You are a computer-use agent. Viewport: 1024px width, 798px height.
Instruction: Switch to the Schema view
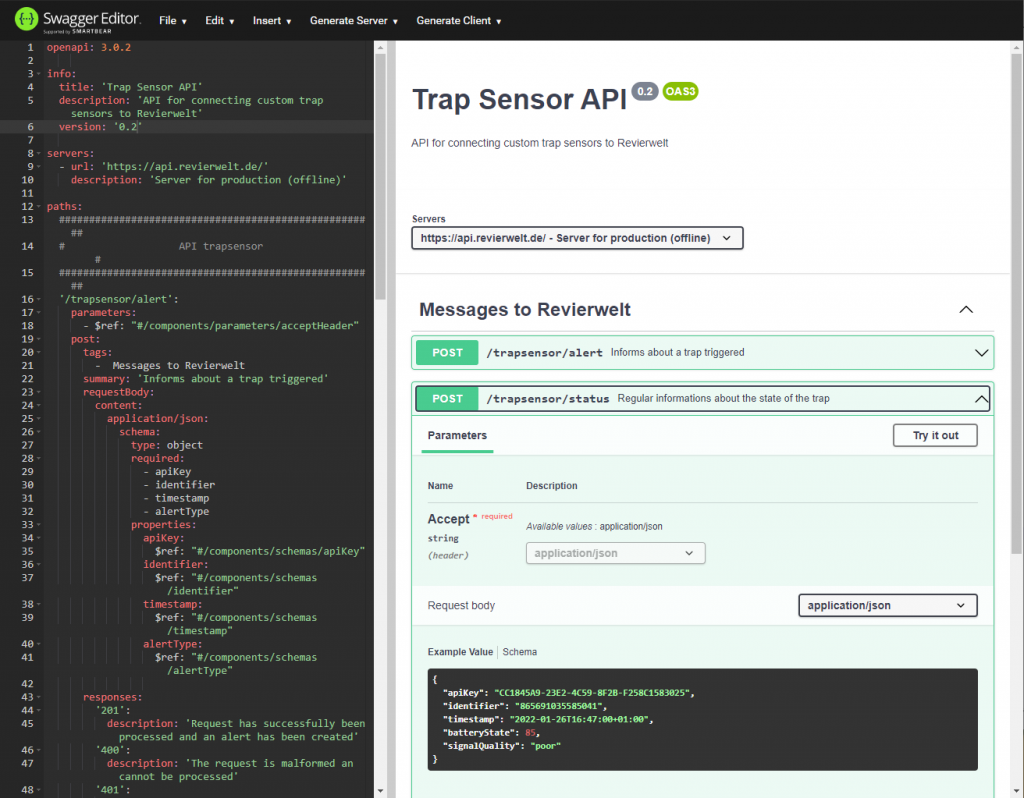click(519, 652)
